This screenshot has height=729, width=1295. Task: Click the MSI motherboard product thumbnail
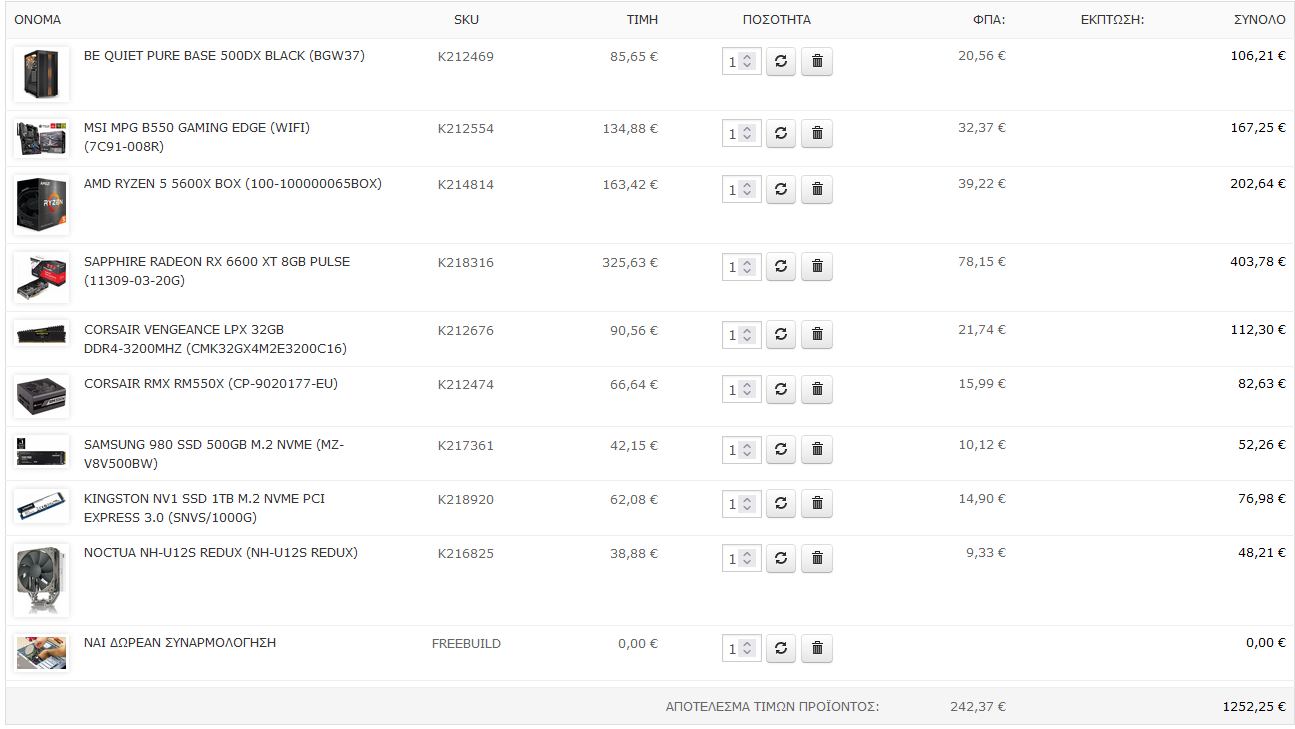pos(41,138)
